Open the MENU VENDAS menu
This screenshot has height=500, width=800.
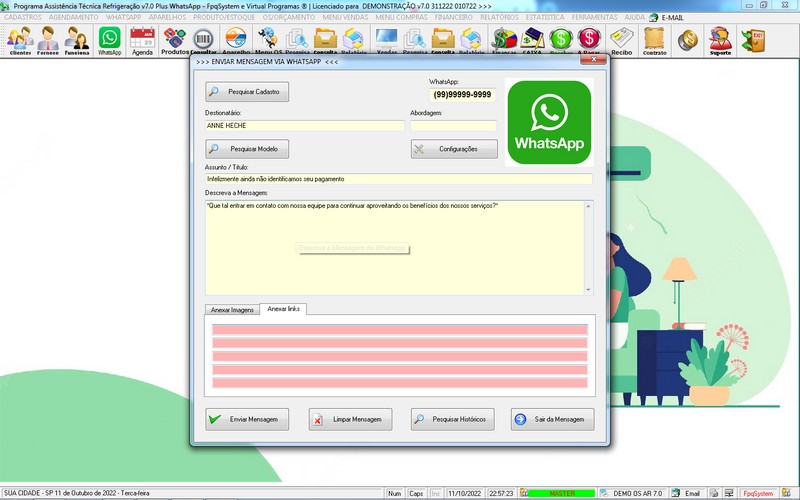tap(345, 17)
